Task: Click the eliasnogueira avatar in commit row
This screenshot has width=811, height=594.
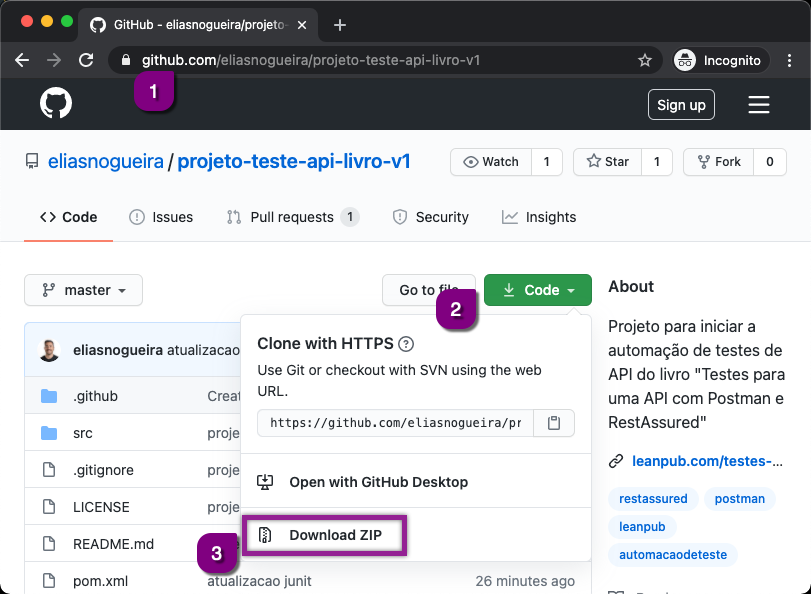Action: pos(49,350)
